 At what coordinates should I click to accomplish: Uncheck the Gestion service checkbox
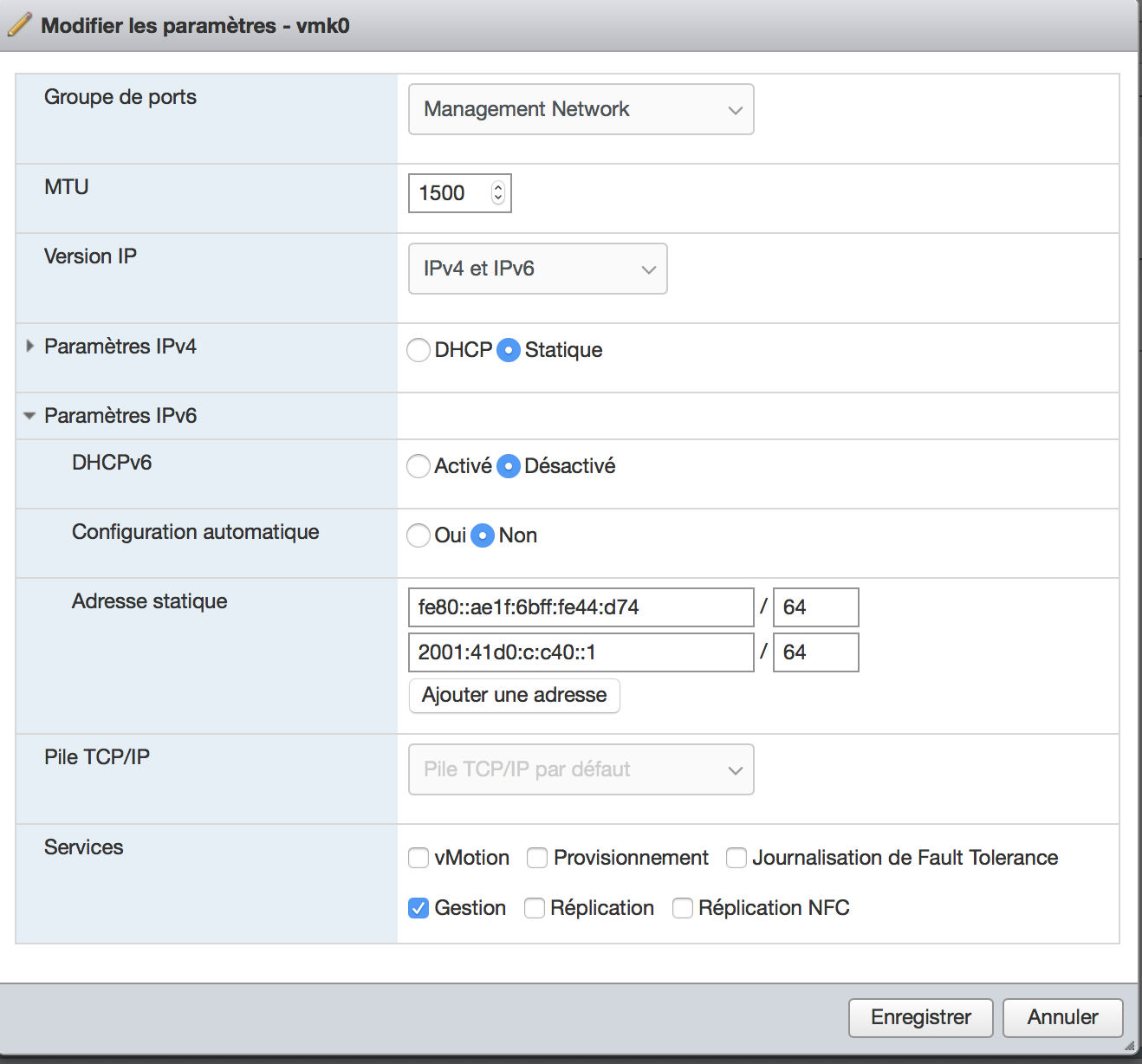[x=419, y=908]
